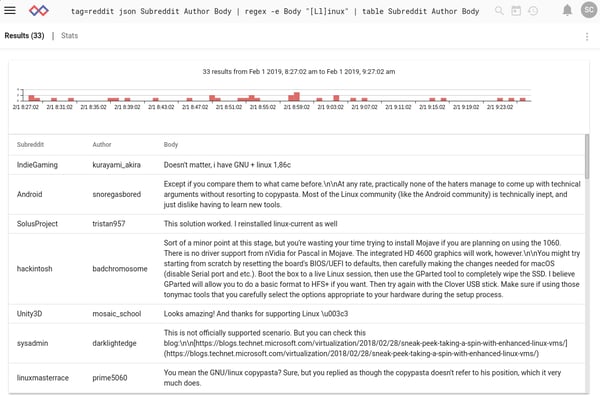
Task: Click the table vertical scrollbar
Action: point(587,156)
